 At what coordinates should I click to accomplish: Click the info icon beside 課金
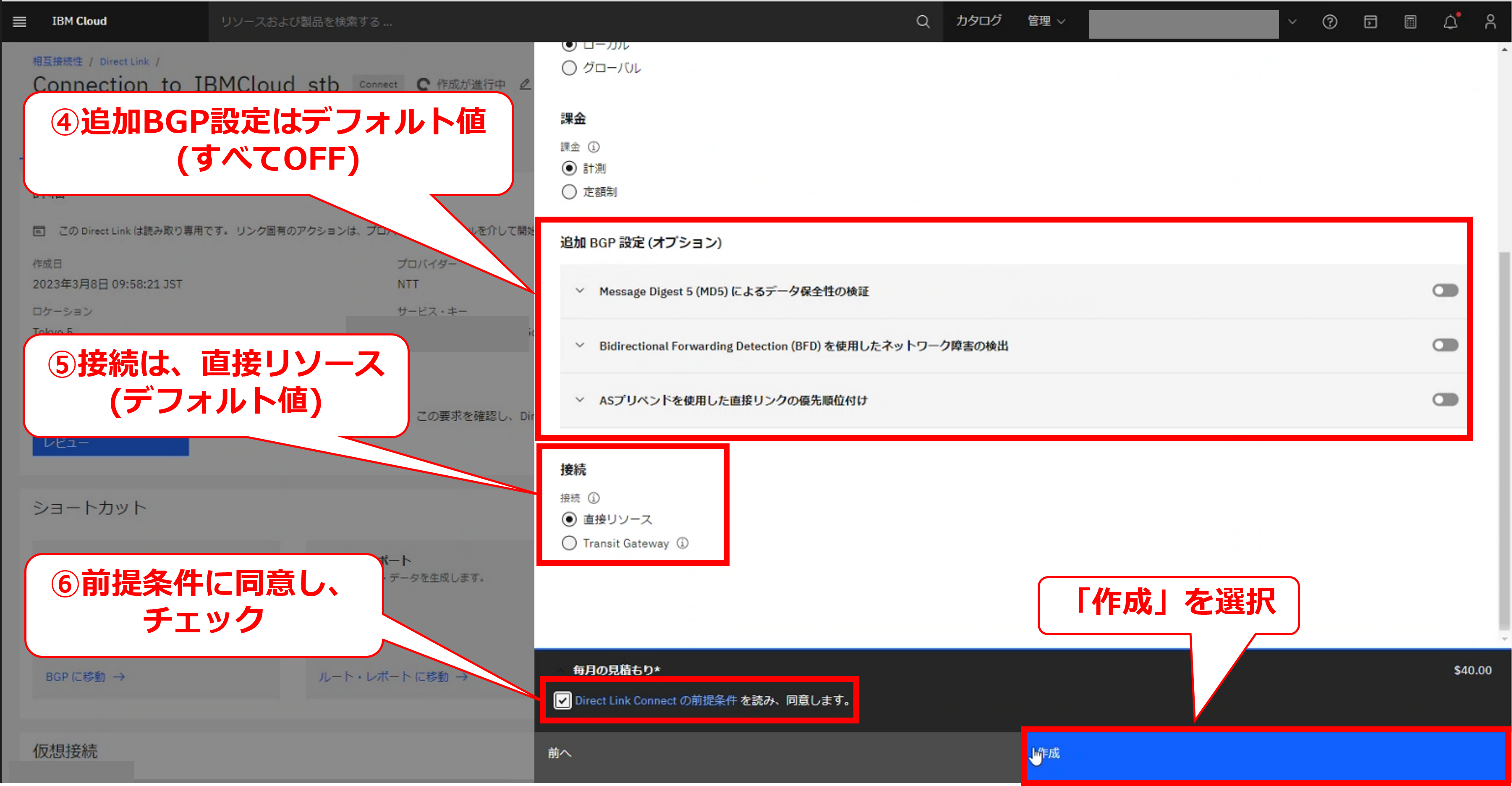594,147
